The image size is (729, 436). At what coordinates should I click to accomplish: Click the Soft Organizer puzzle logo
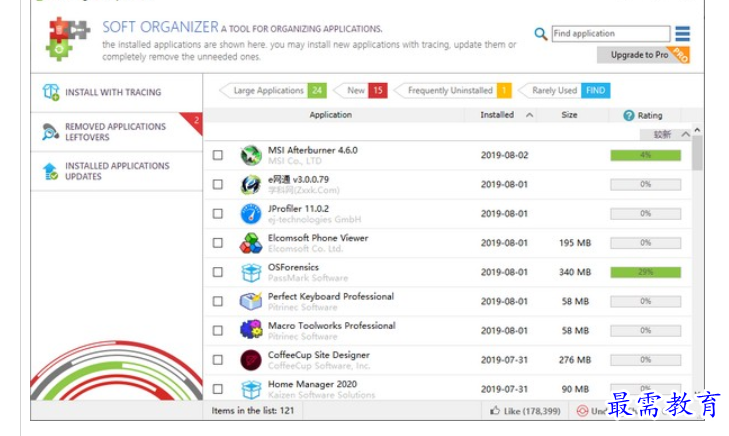[x=68, y=39]
